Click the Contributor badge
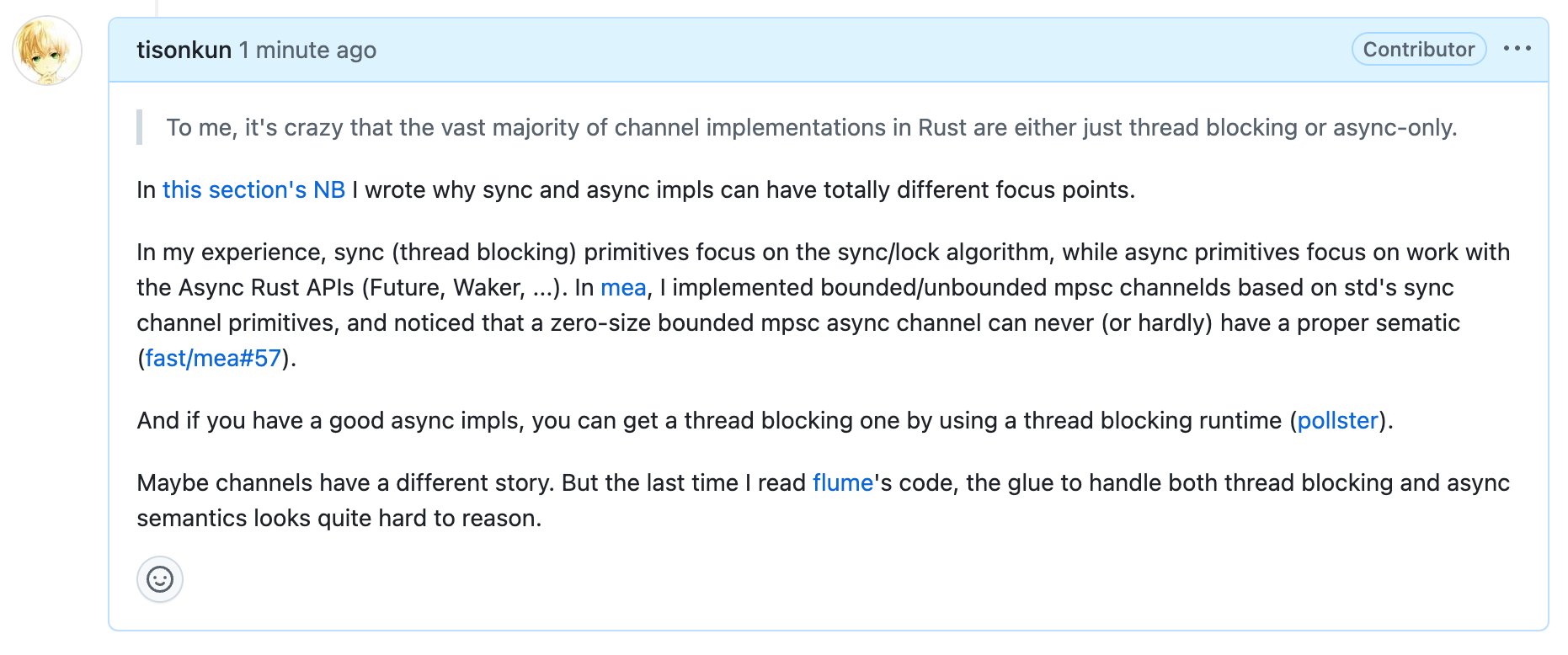 click(1418, 48)
